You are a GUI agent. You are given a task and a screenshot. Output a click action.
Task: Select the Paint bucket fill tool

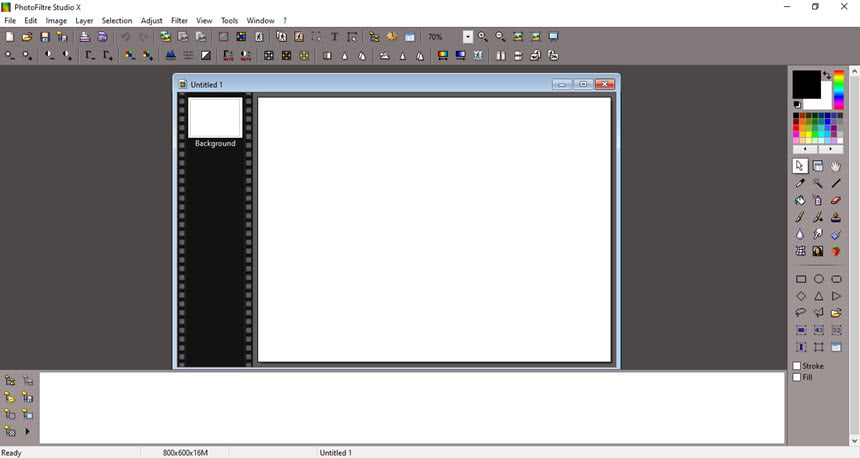pos(800,200)
